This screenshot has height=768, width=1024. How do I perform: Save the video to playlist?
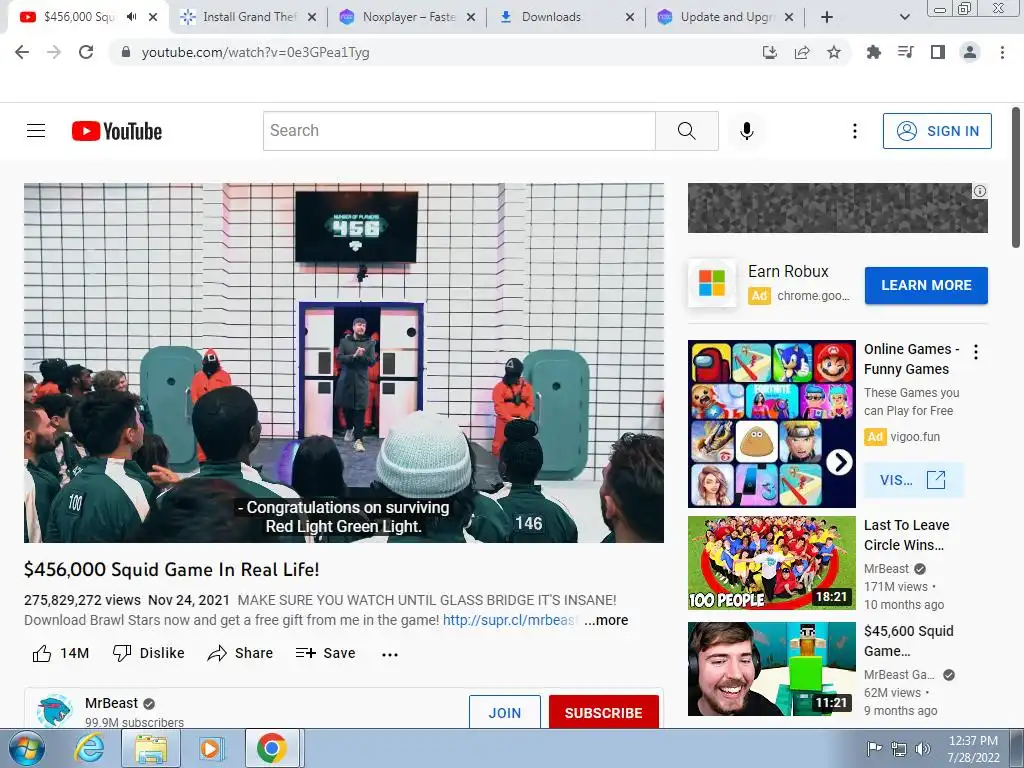(x=325, y=653)
